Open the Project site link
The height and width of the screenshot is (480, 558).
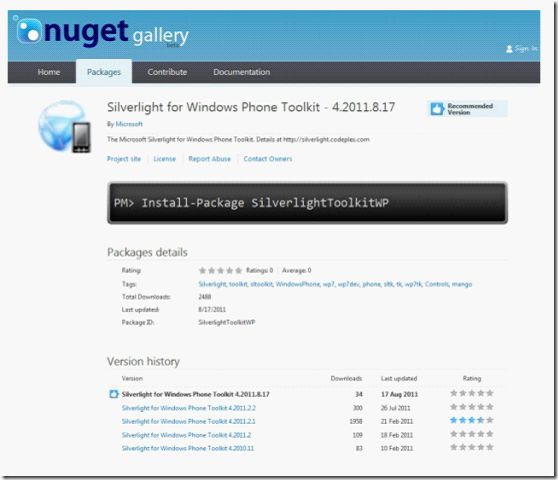coord(124,159)
